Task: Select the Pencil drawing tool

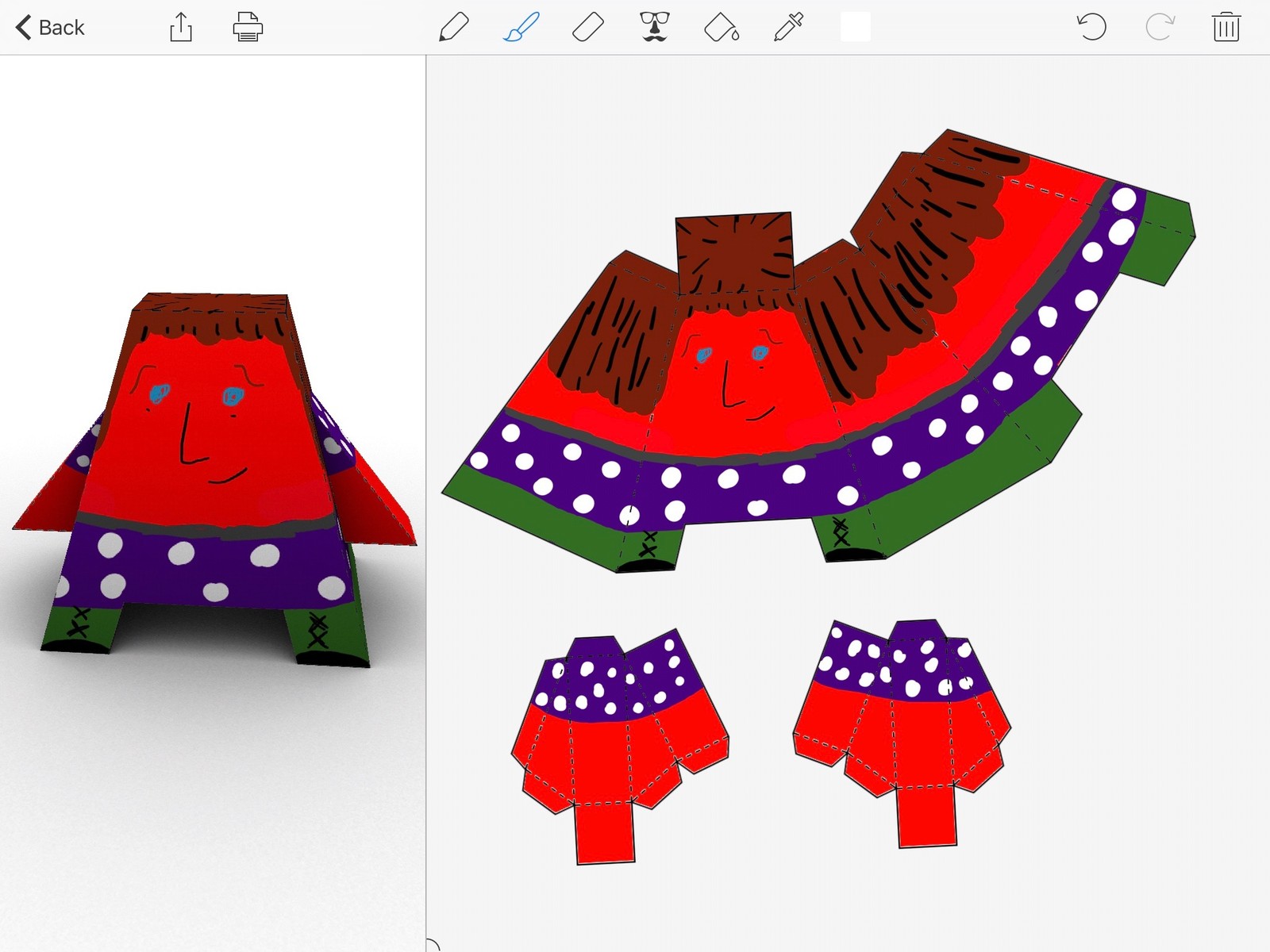Action: tap(453, 27)
